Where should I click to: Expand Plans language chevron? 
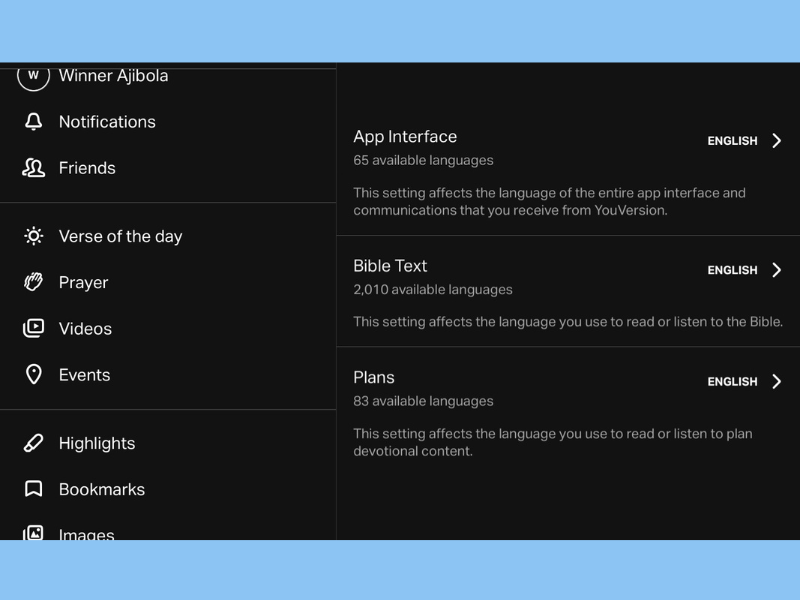click(777, 381)
